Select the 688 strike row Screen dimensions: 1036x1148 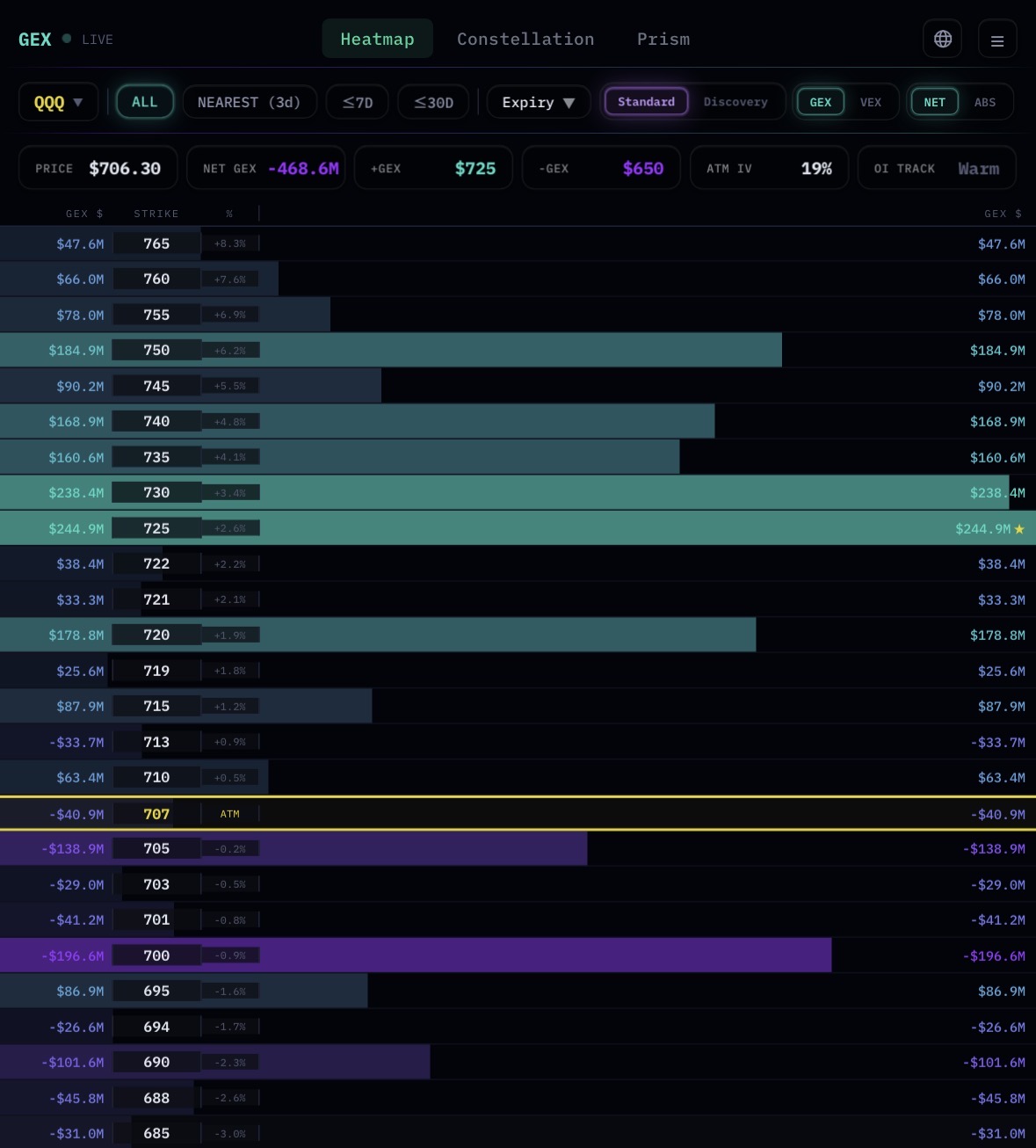click(518, 1098)
